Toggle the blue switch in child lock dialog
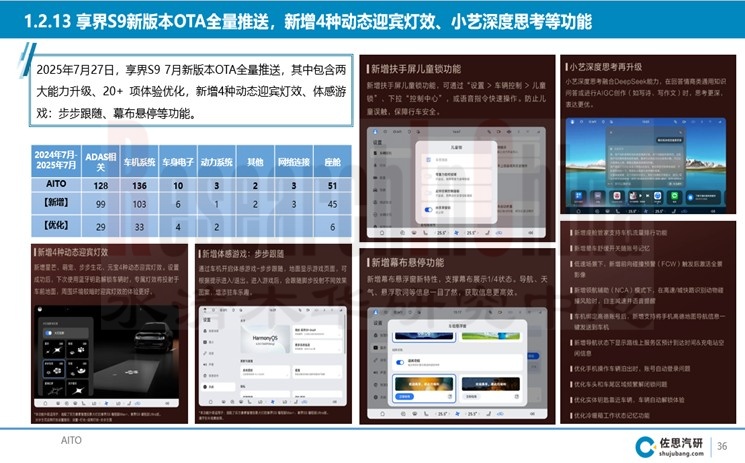Image resolution: width=745 pixels, height=463 pixels. 429,209
